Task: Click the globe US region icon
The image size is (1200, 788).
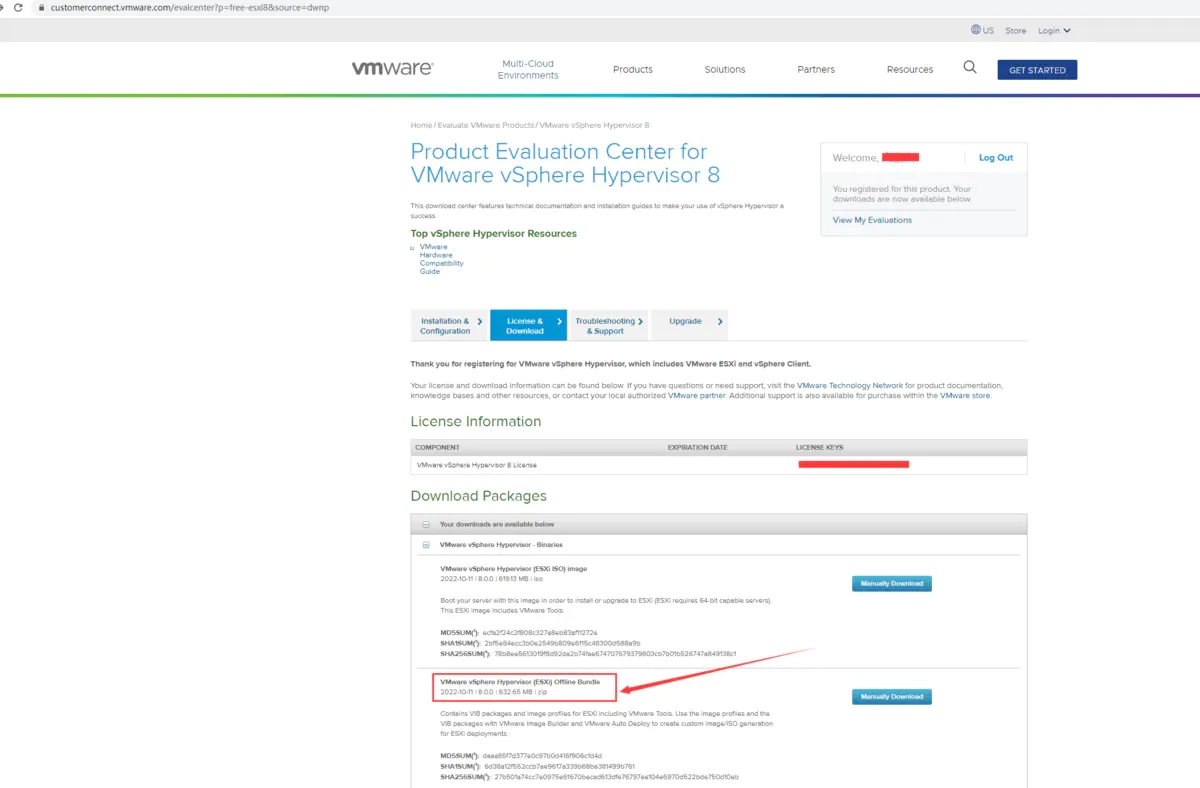Action: 976,30
